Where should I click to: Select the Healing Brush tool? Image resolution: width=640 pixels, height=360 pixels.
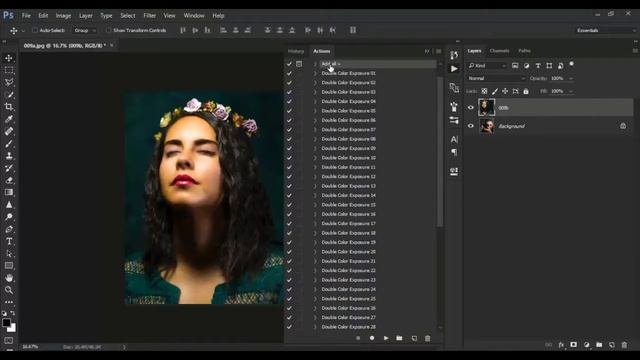[x=9, y=131]
